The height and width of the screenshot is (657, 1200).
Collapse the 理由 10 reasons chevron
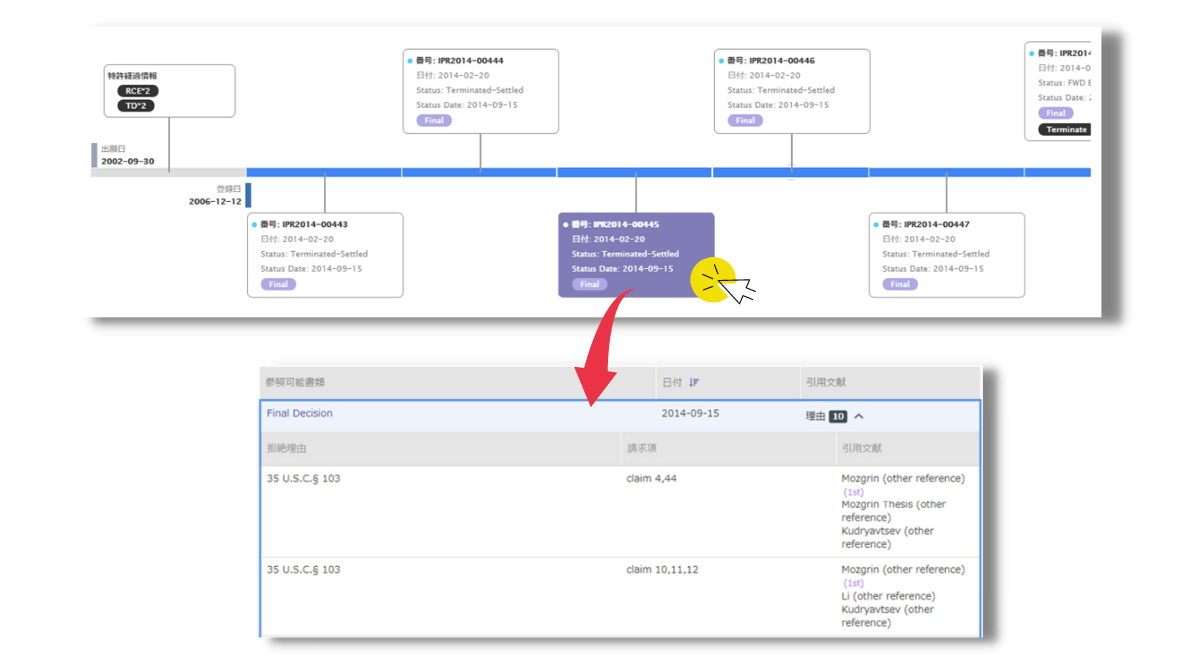tap(858, 416)
